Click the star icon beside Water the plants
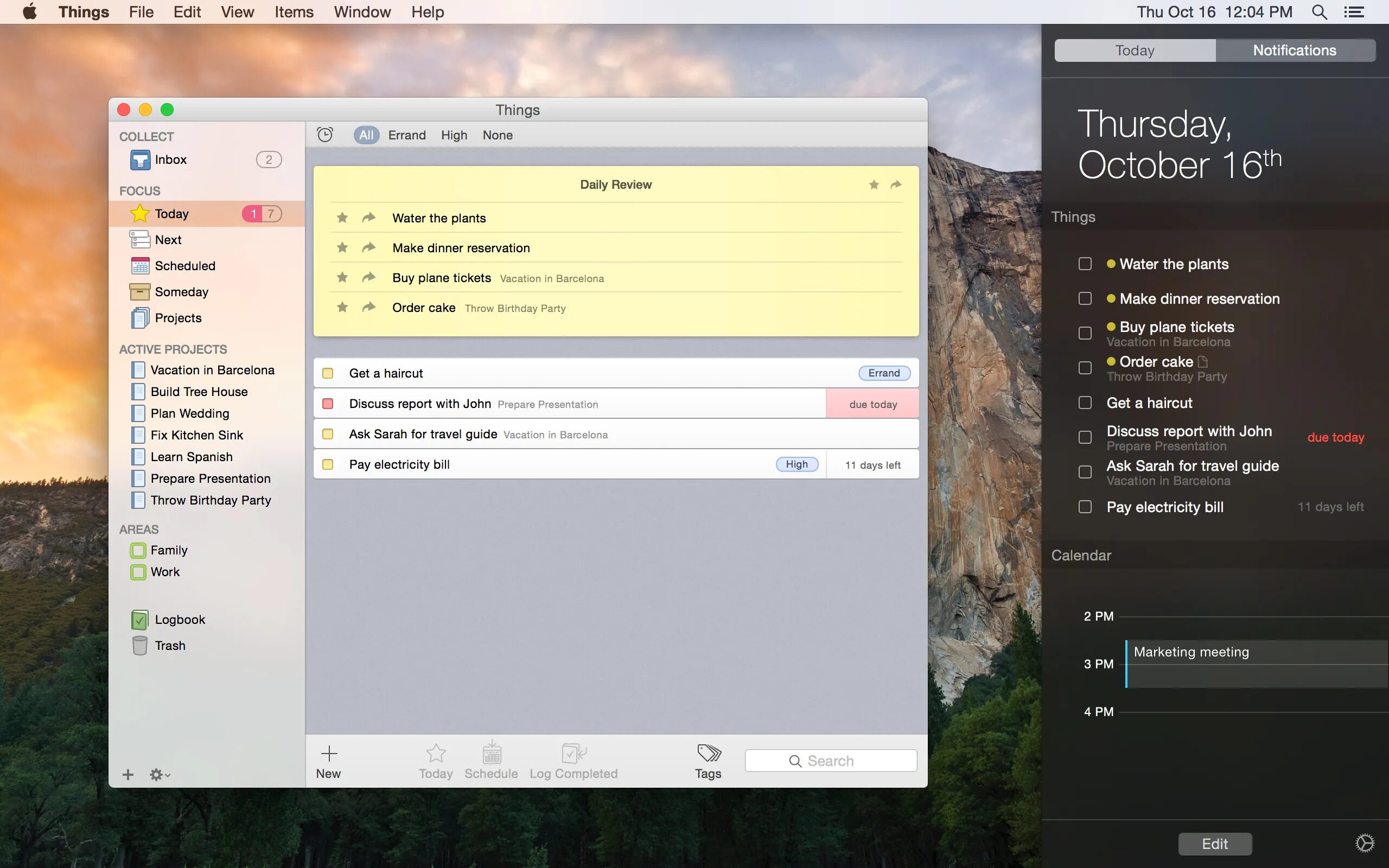1389x868 pixels. point(343,218)
